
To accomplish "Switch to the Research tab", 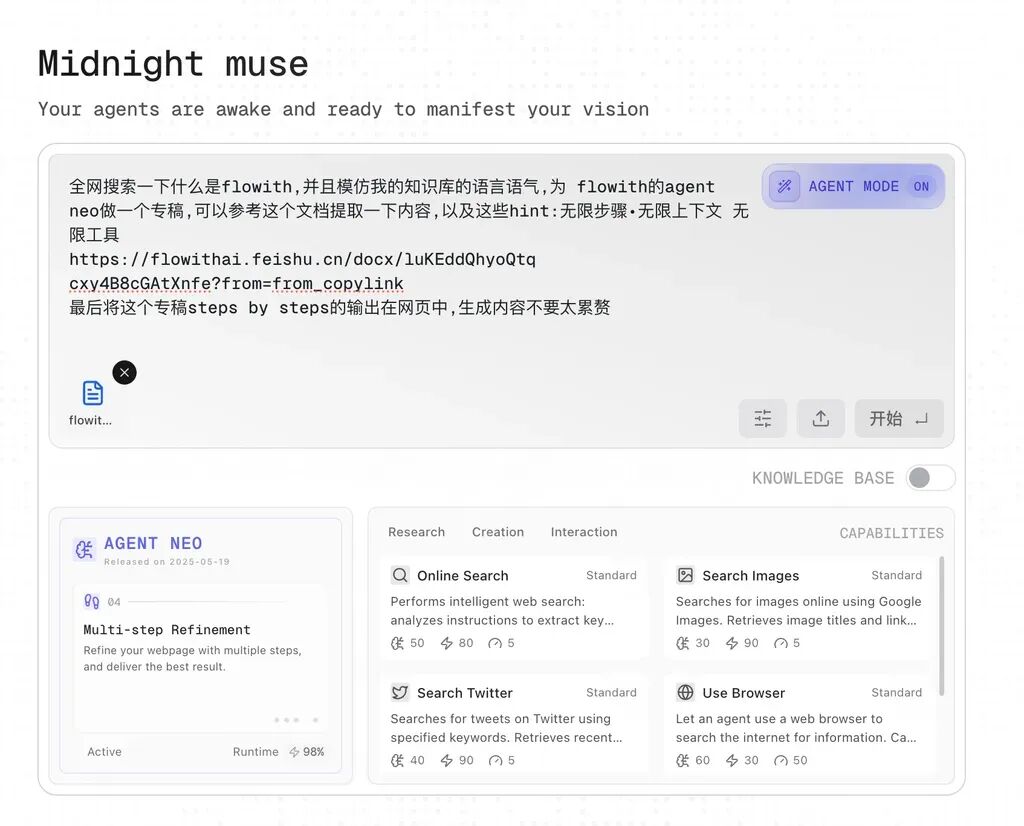I will 417,532.
